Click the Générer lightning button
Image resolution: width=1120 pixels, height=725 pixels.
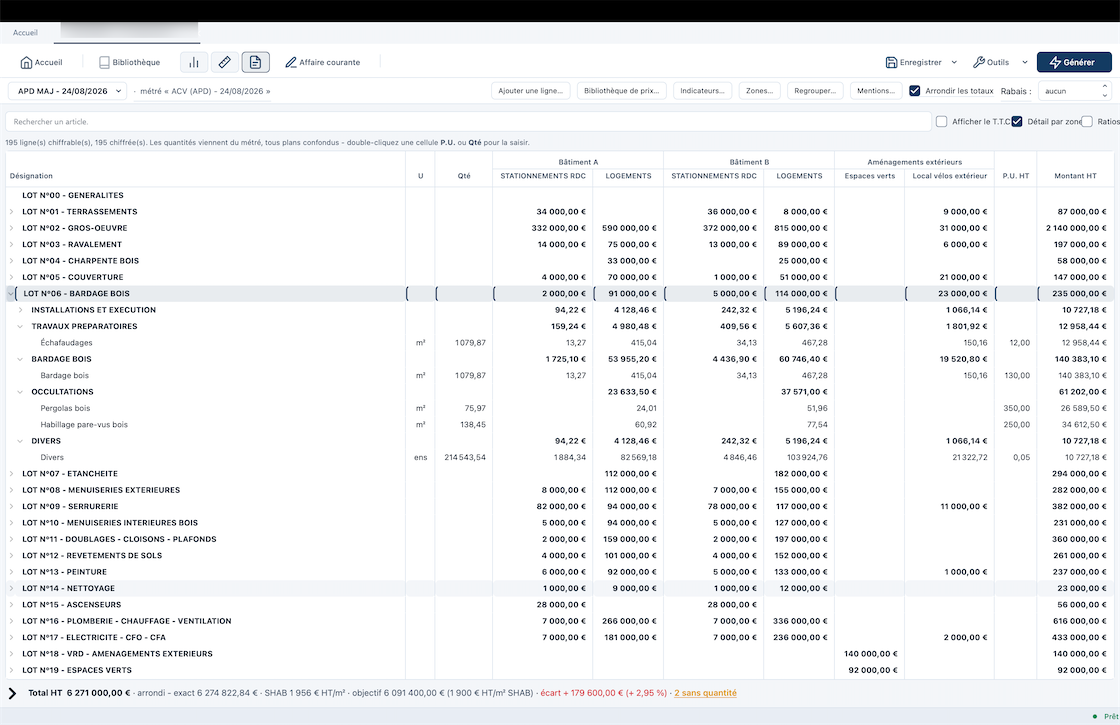point(1074,62)
